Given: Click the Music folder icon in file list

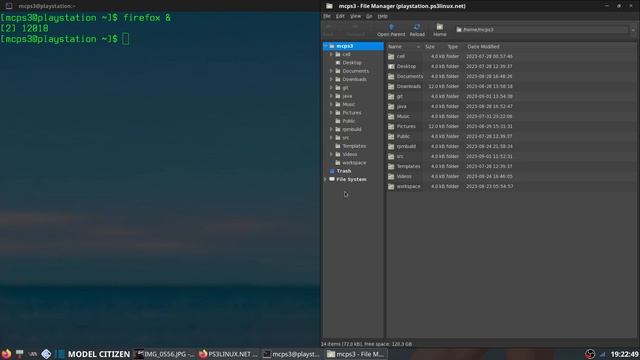Looking at the screenshot, I should (391, 116).
